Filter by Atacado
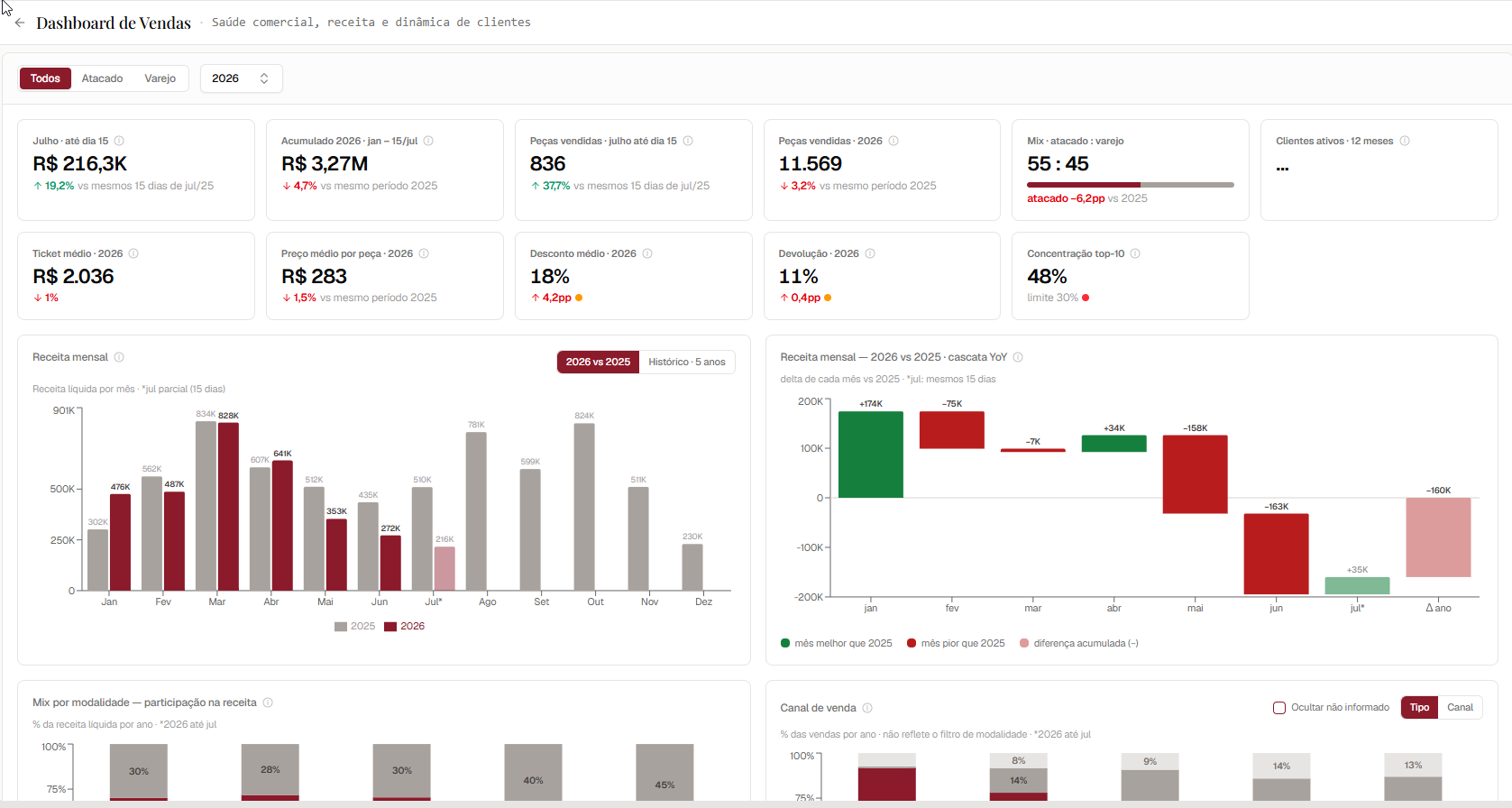Screen dimensions: 1512x808 coord(102,78)
